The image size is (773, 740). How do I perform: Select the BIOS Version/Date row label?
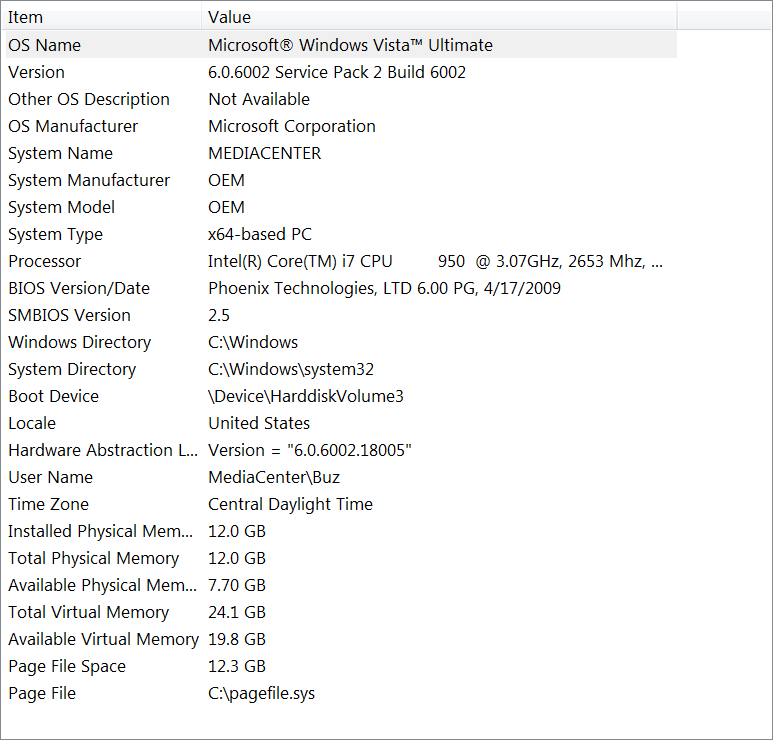(x=79, y=288)
